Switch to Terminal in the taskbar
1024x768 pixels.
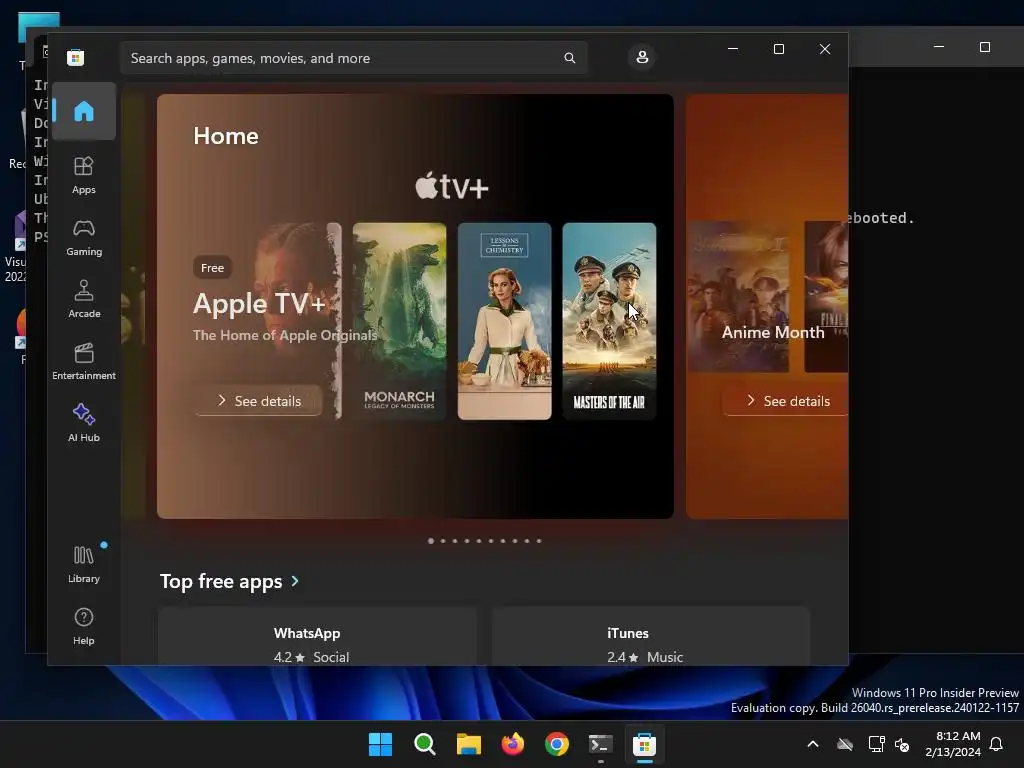point(601,744)
